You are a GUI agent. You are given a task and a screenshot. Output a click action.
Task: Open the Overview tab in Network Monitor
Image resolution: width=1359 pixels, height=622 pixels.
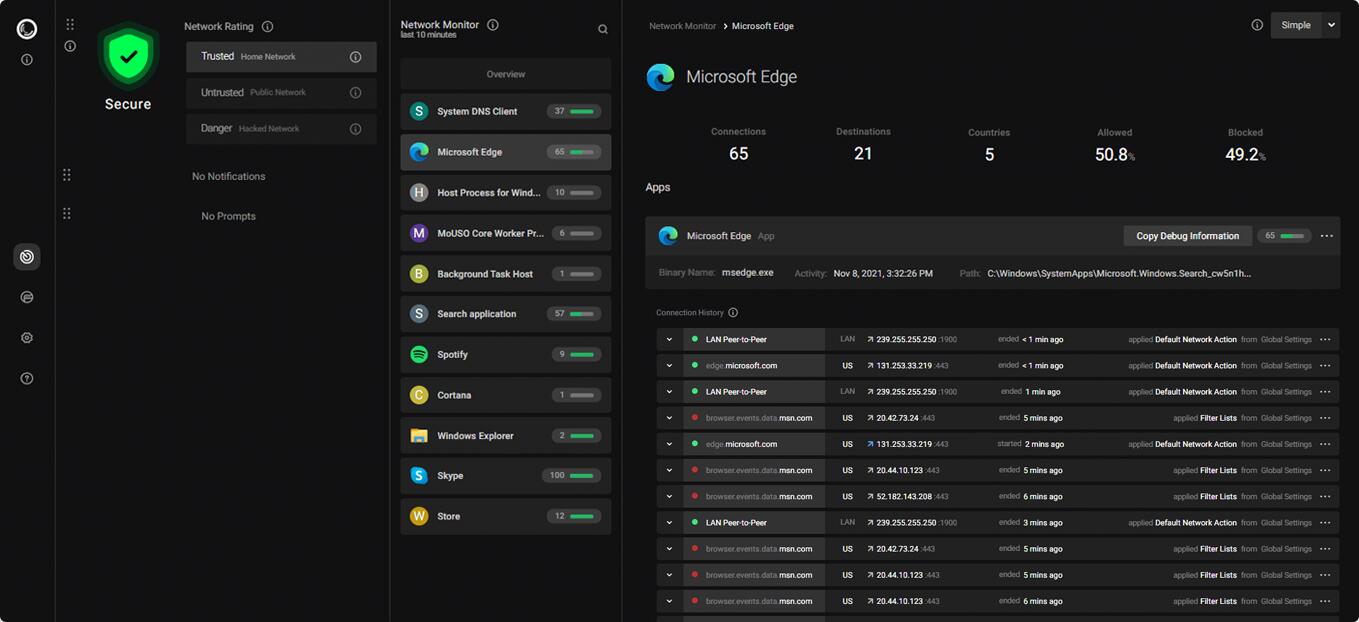[x=505, y=74]
